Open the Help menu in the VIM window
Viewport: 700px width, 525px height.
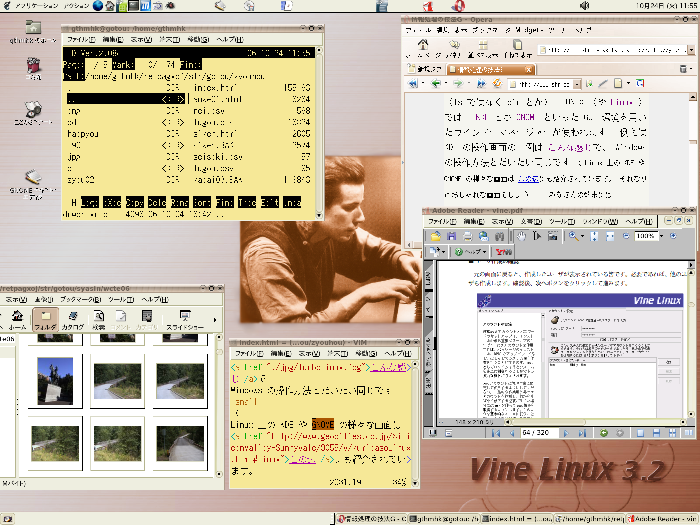click(397, 354)
